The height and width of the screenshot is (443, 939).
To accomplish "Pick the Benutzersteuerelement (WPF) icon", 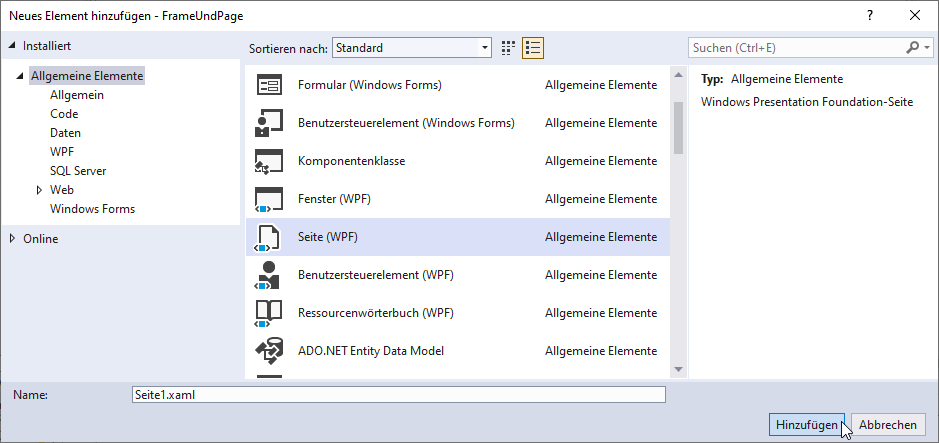I will [x=269, y=275].
